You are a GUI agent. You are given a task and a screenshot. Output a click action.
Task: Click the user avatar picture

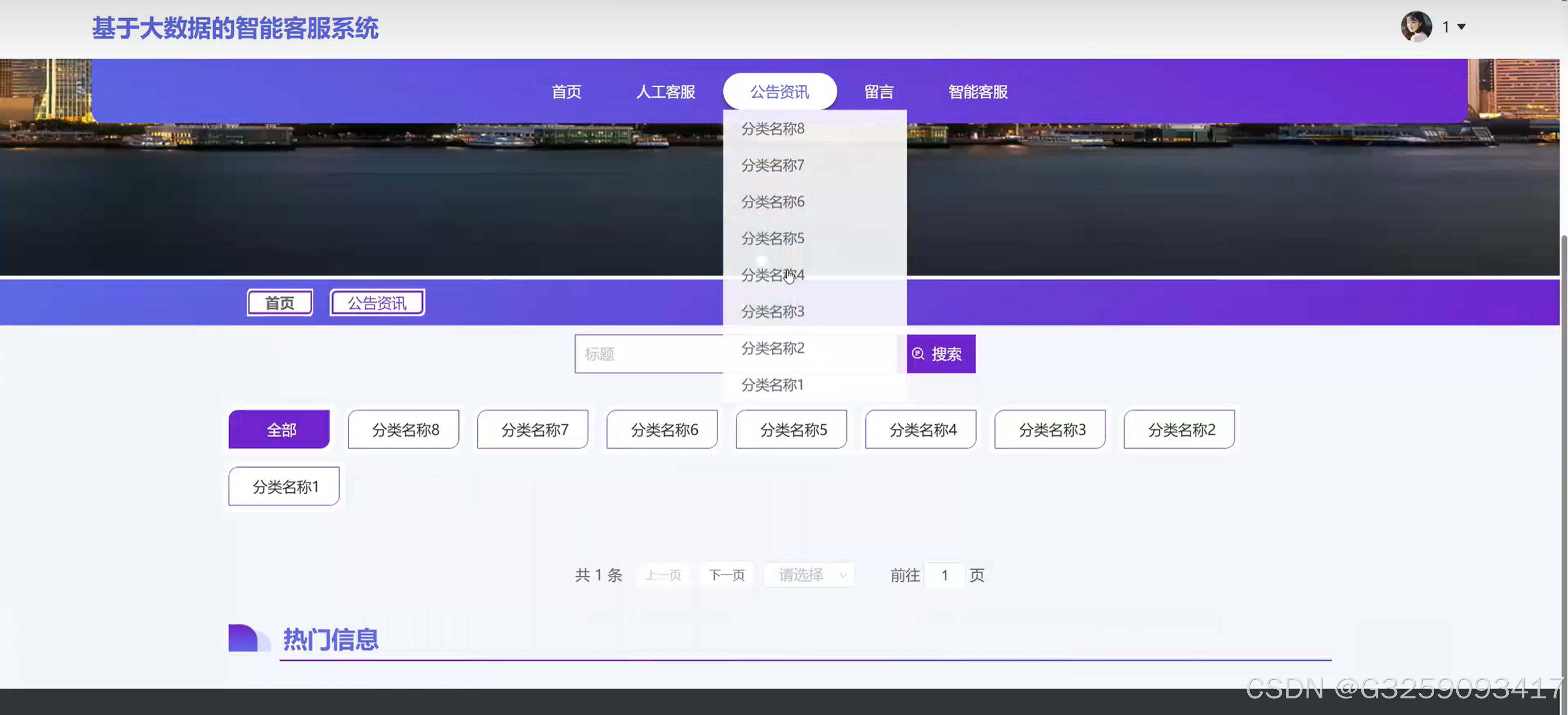click(1416, 27)
